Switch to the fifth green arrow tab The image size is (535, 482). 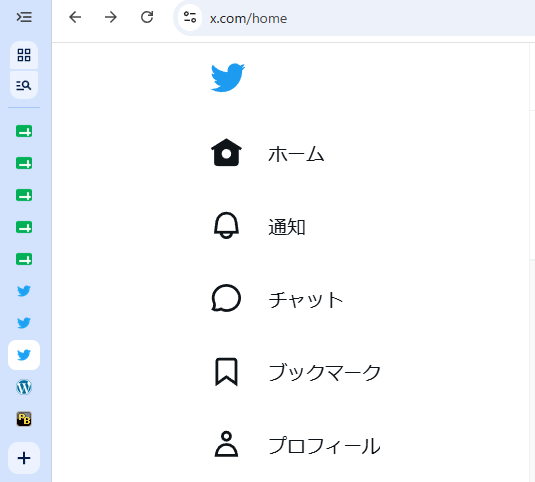(24, 259)
